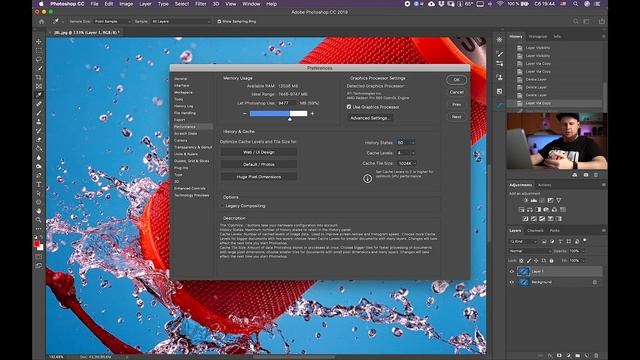
Task: Hide the Background layer eye
Action: (x=512, y=282)
